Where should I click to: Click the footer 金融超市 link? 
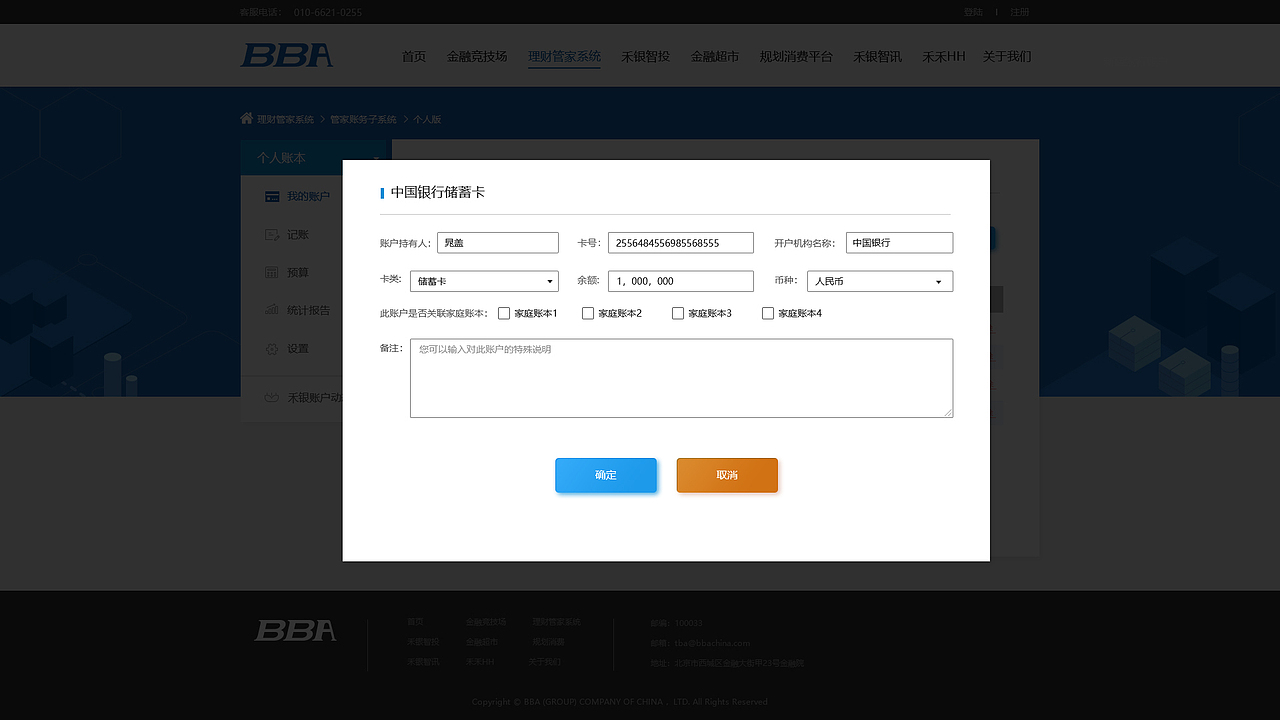pyautogui.click(x=482, y=642)
